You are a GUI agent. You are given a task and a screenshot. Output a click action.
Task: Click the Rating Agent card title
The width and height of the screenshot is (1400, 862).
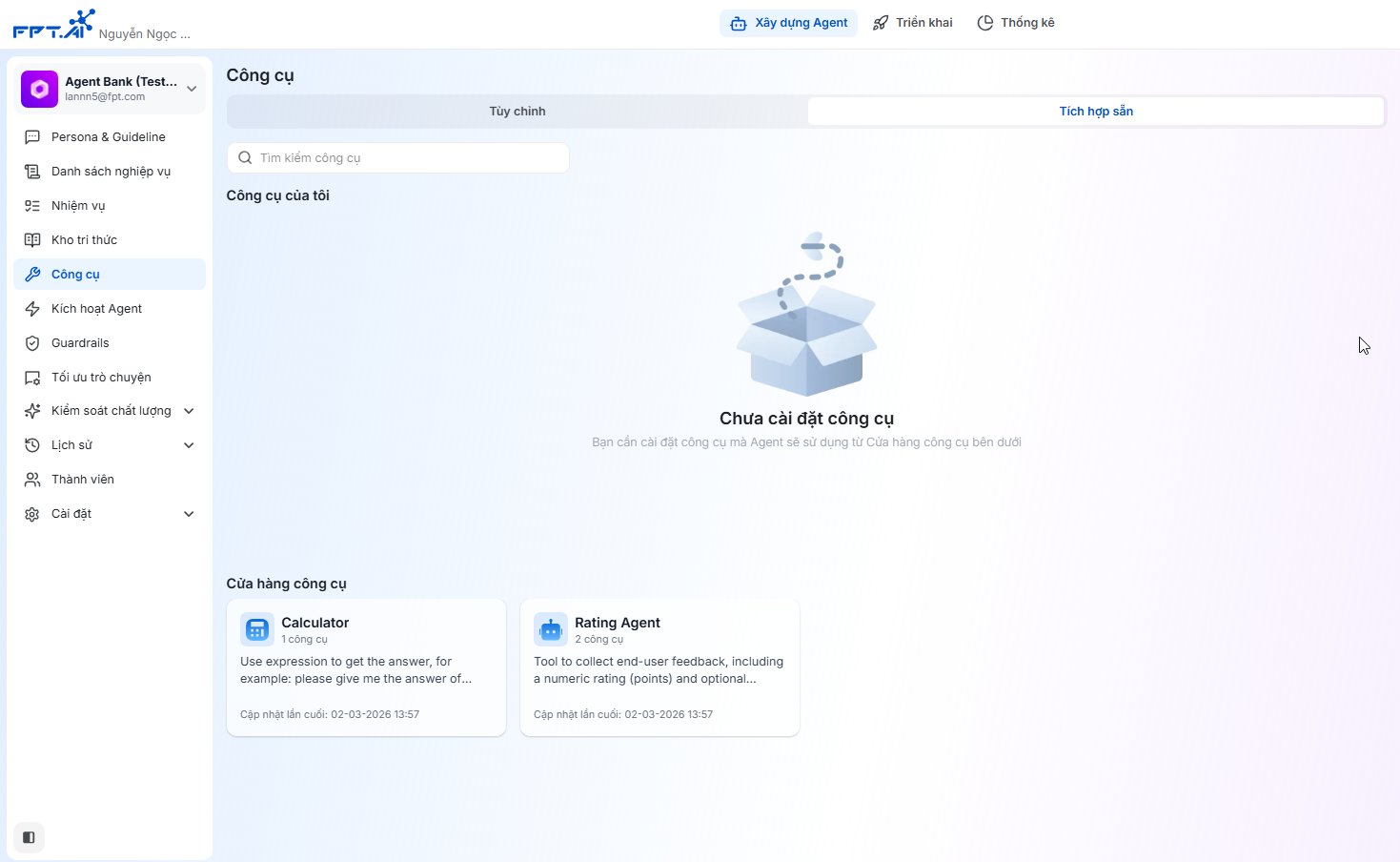(x=618, y=623)
